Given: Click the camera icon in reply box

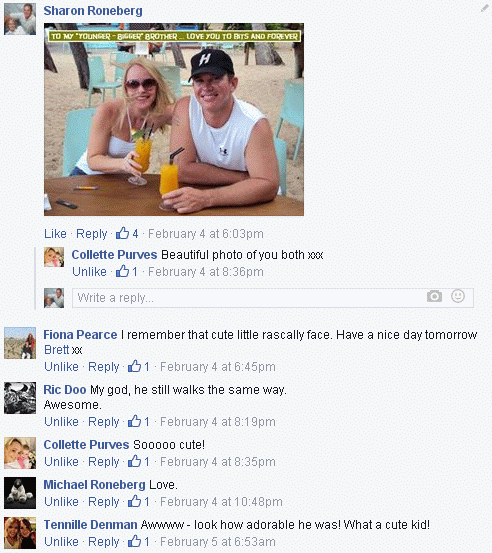Looking at the screenshot, I should tap(434, 296).
